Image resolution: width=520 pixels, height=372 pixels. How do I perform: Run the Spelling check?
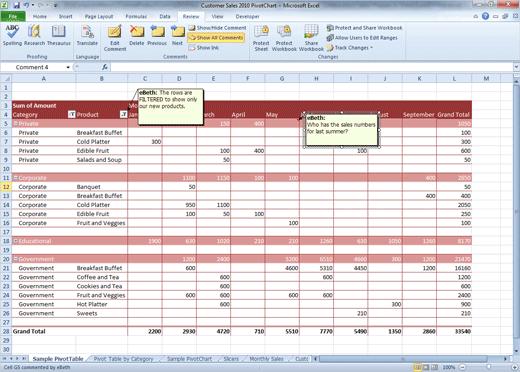(12, 35)
